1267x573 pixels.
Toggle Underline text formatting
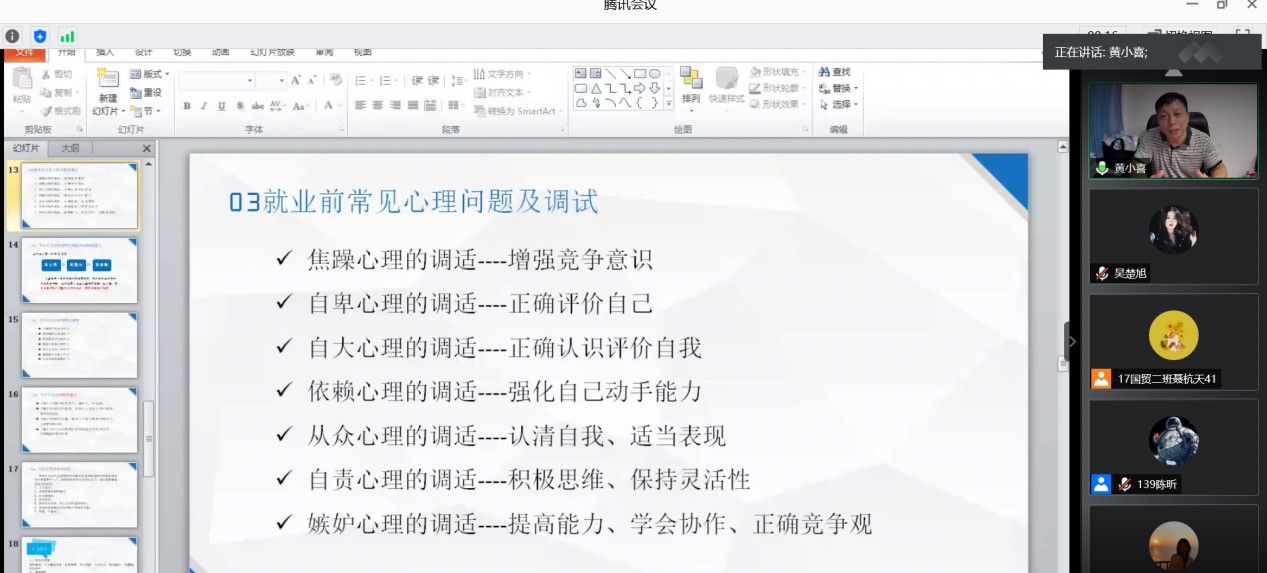(x=221, y=106)
